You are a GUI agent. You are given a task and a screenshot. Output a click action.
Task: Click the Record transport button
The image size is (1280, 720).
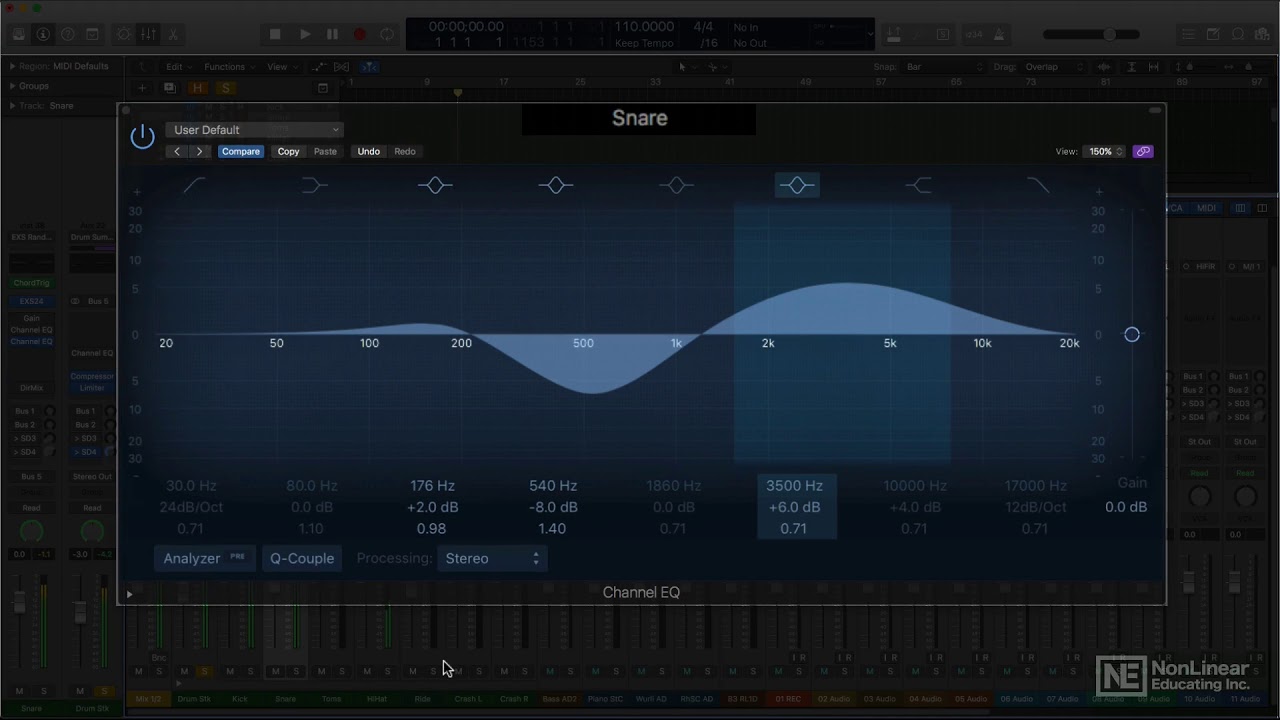coord(359,34)
